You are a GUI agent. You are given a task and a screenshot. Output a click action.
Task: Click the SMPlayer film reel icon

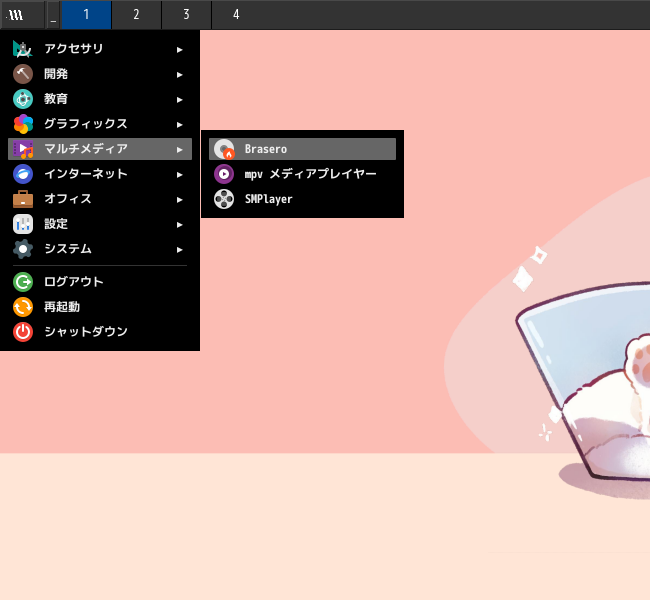click(224, 199)
